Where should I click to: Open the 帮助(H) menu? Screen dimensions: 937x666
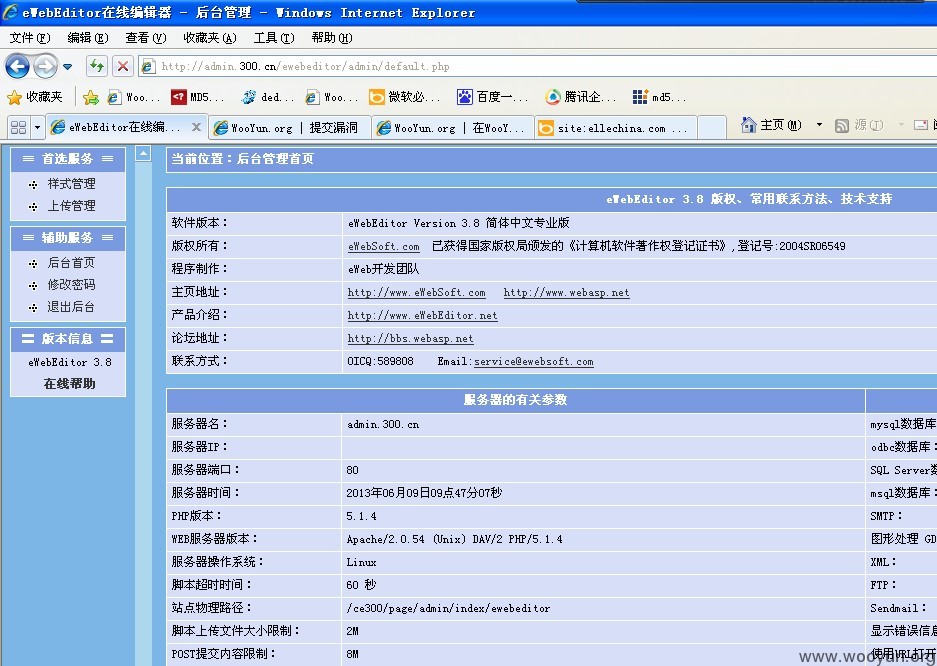[x=332, y=38]
